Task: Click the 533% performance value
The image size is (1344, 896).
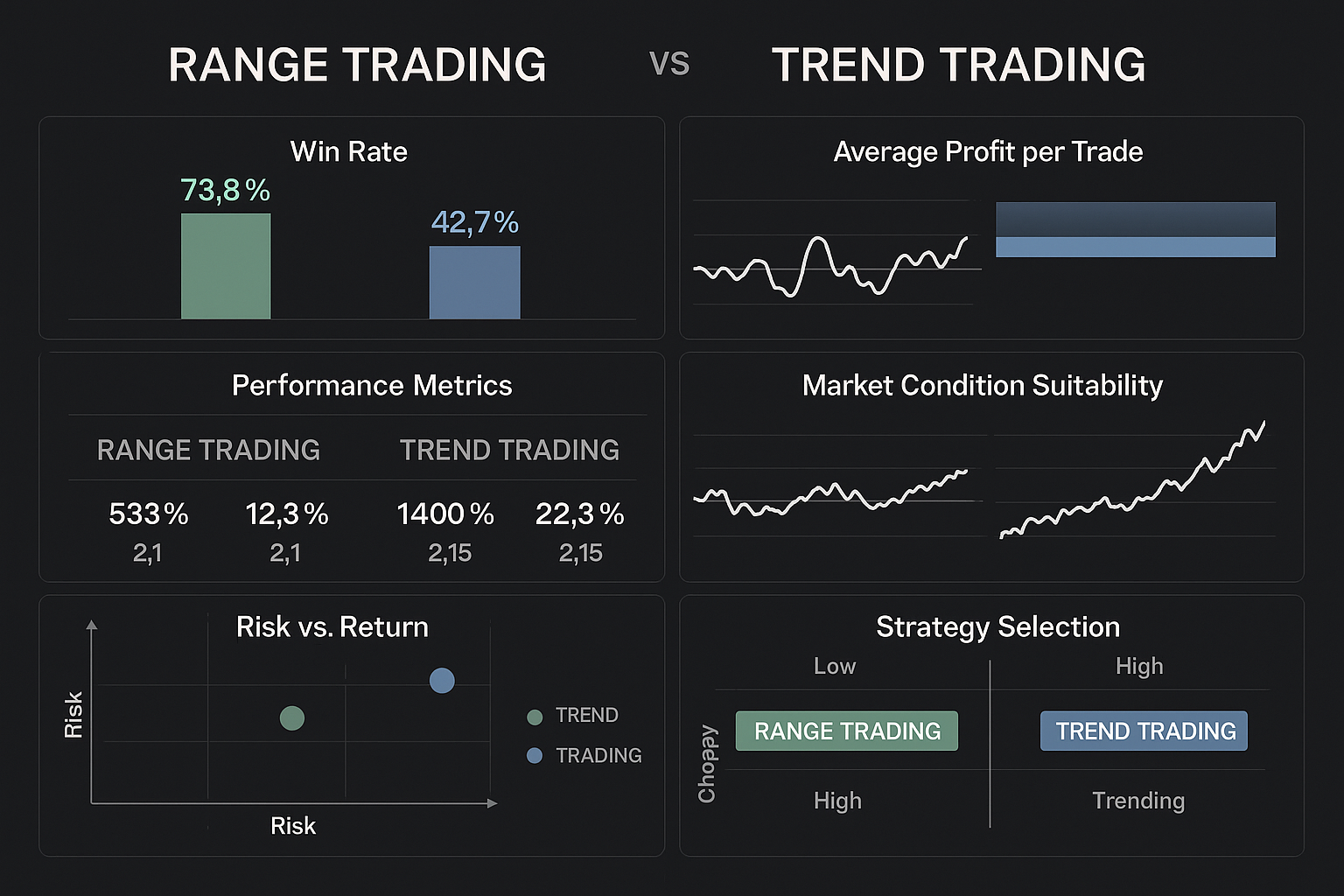Action: [x=148, y=514]
